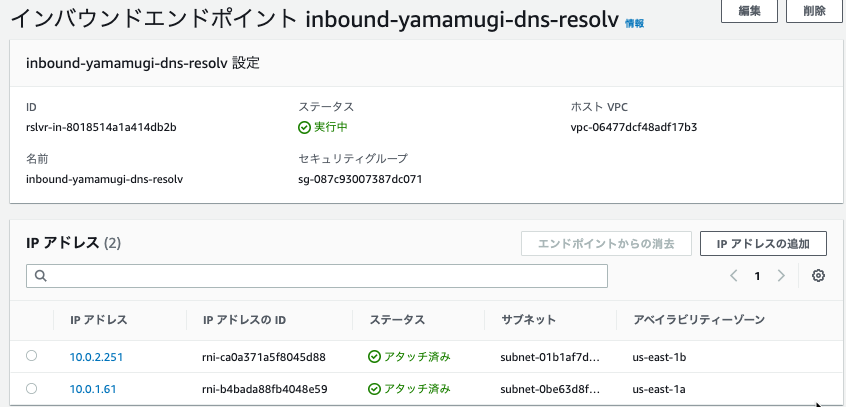Sort by アベイラビリティーゾーン column header
Viewport: 846px width, 407px height.
pos(699,320)
